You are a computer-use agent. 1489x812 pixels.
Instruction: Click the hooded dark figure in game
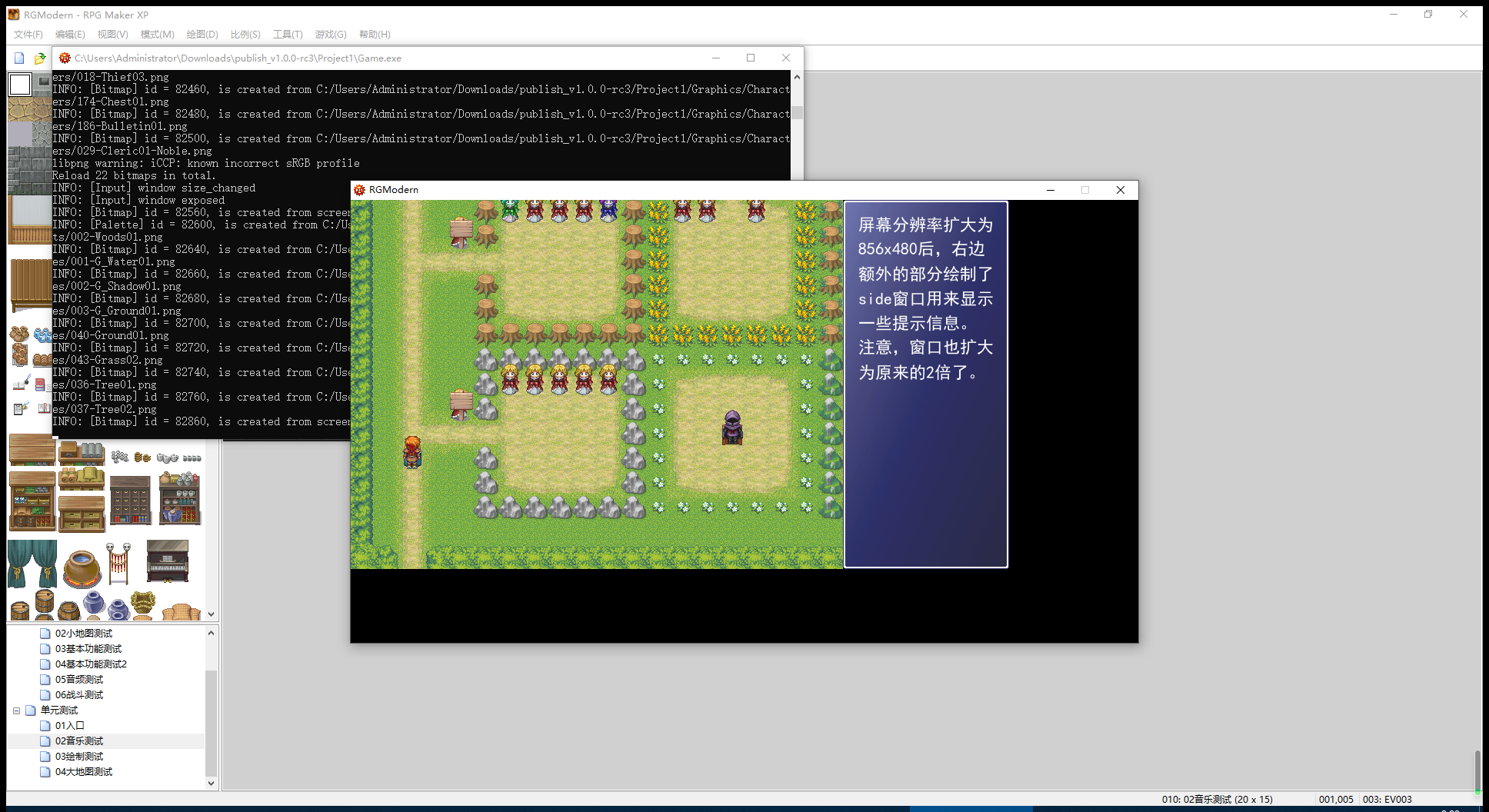pos(732,428)
